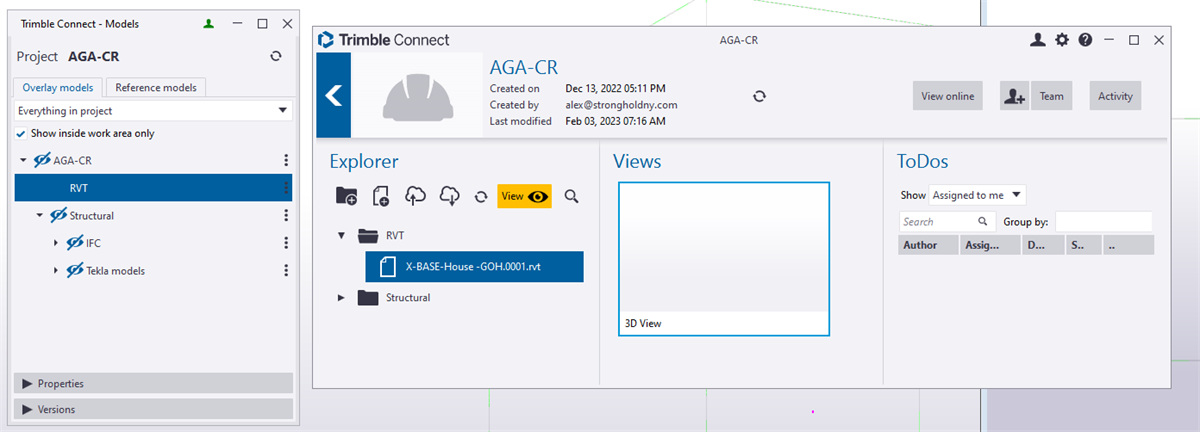This screenshot has height=432, width=1200.
Task: Open the IFC row three-dot menu
Action: pyautogui.click(x=286, y=243)
